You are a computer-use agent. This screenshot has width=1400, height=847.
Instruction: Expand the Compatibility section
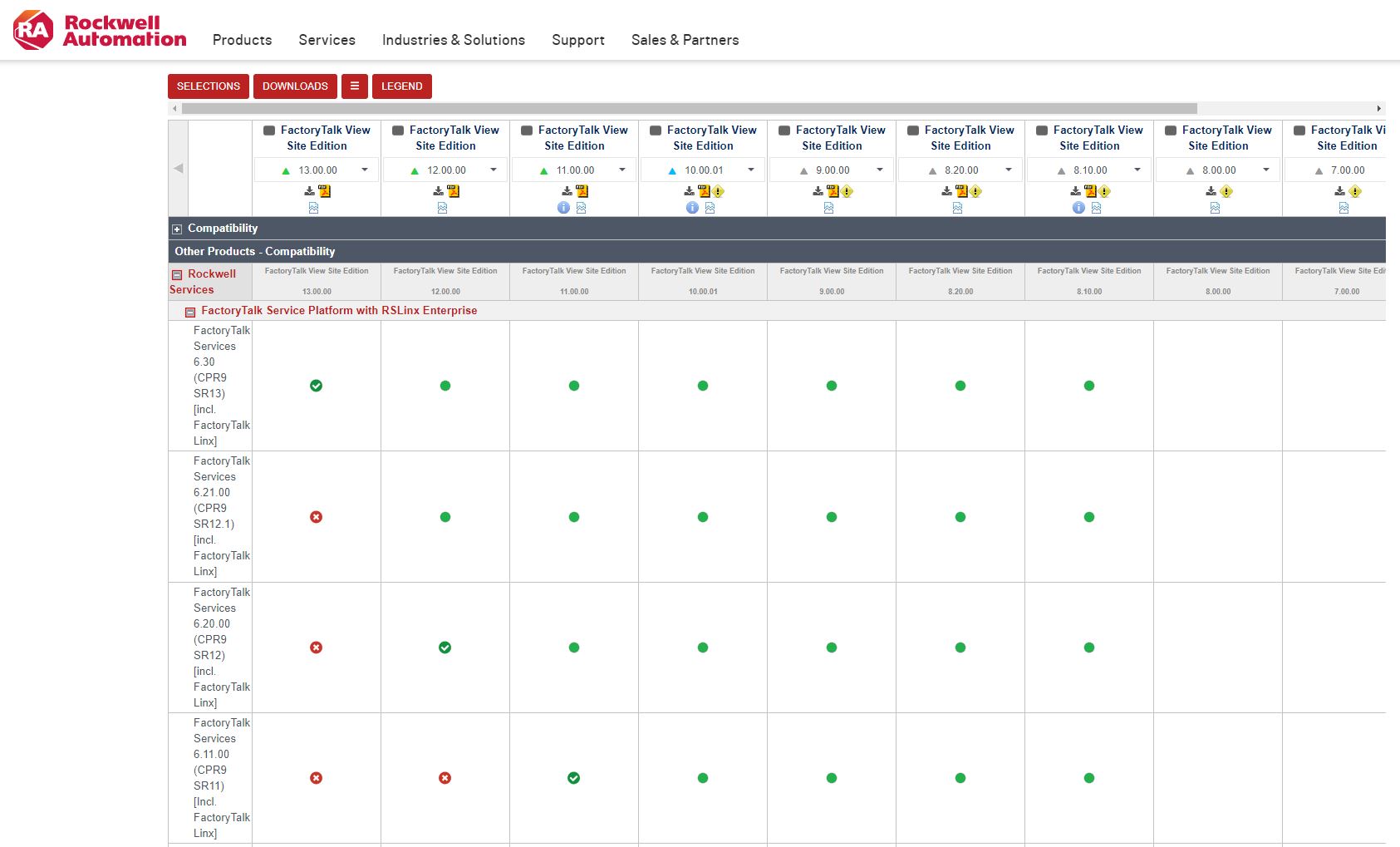click(x=177, y=229)
